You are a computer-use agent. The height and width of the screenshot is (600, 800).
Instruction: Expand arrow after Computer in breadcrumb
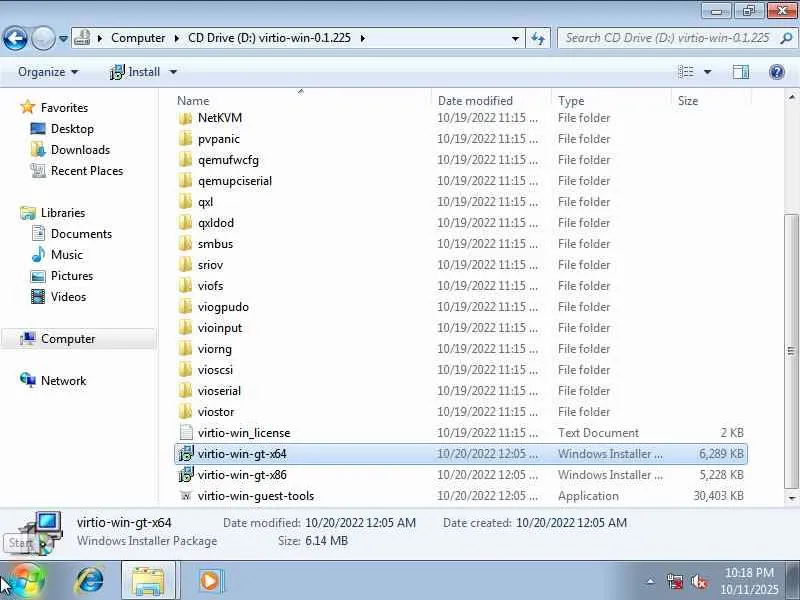(x=177, y=38)
